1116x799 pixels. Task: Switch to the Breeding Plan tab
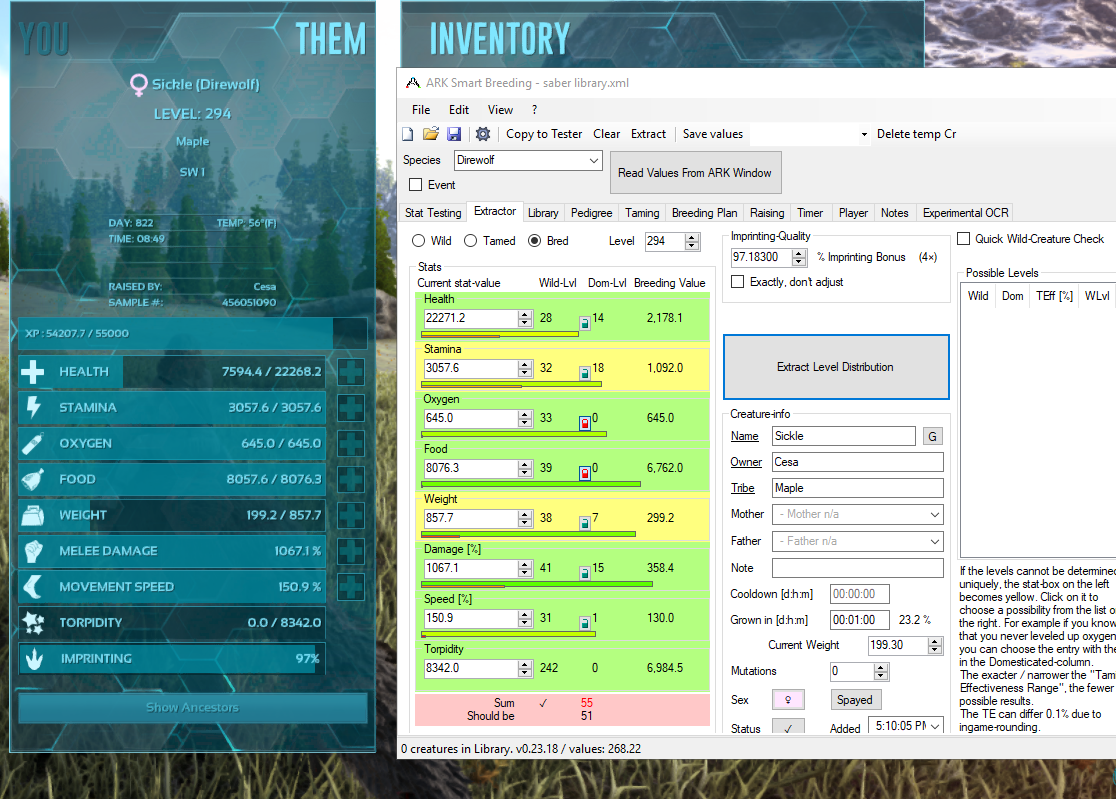click(x=705, y=212)
